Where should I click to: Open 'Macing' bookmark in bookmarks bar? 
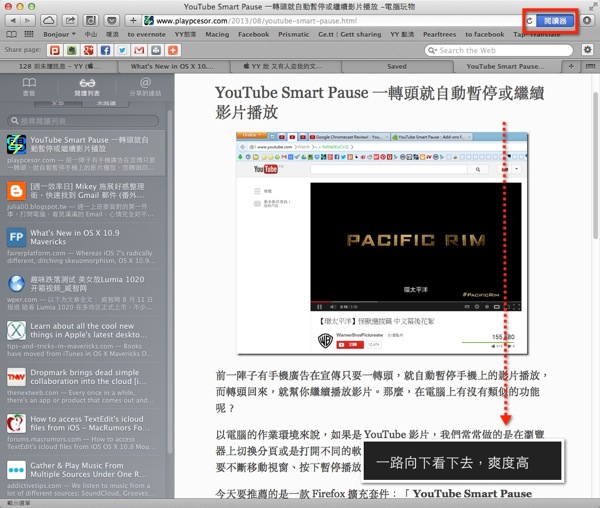217,34
